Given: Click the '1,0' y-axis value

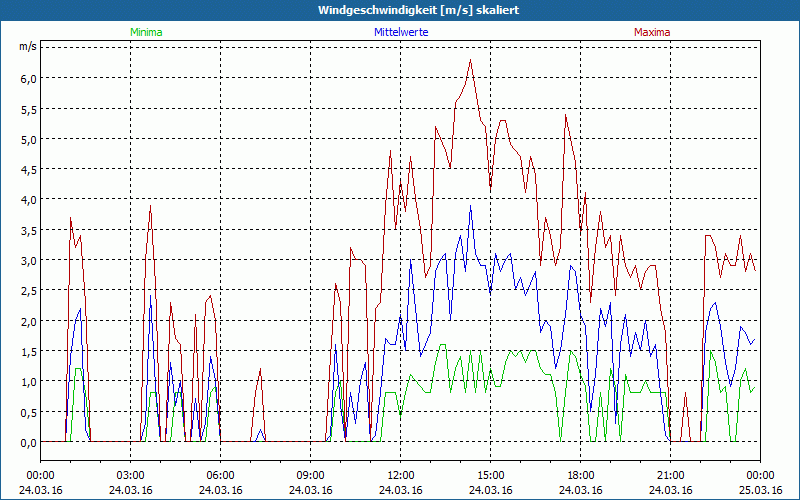Looking at the screenshot, I should (29, 382).
